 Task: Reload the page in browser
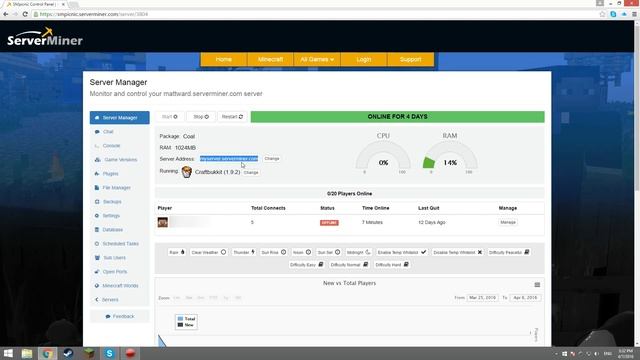pyautogui.click(x=25, y=14)
